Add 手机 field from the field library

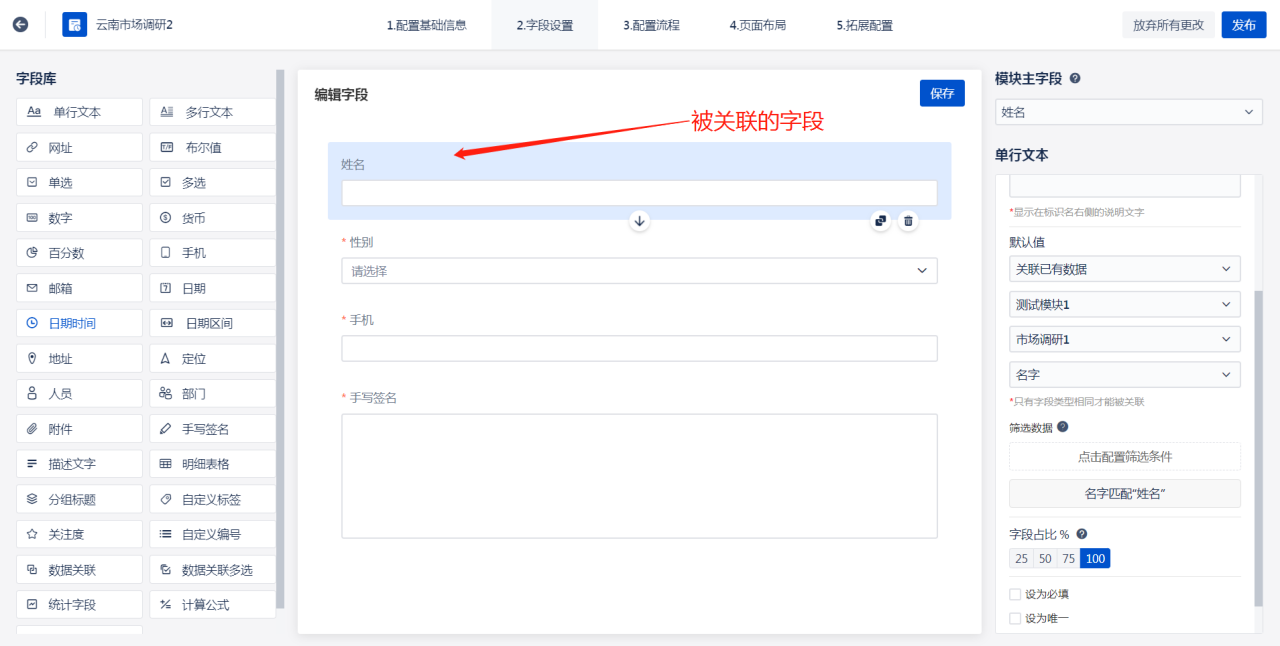(x=212, y=253)
